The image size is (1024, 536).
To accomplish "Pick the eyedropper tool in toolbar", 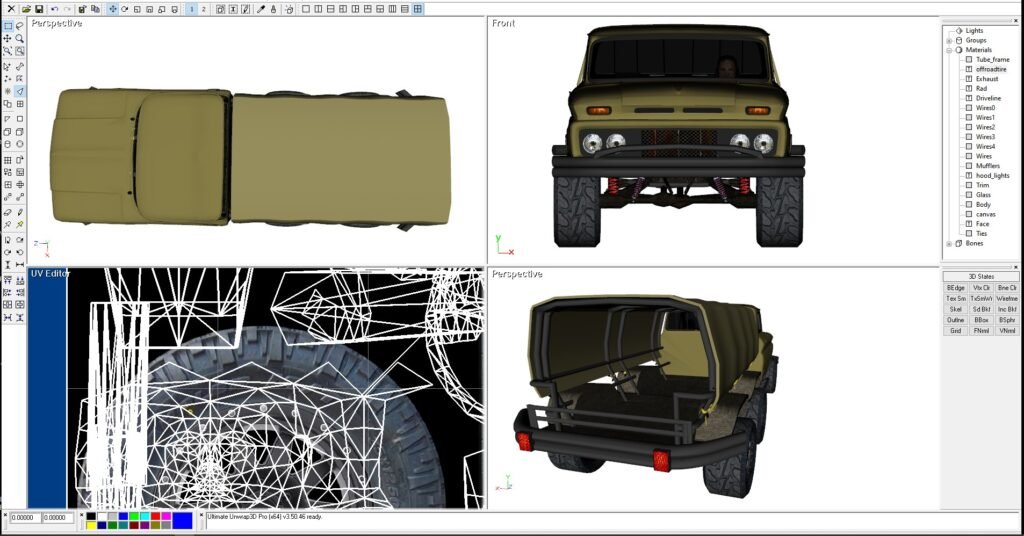I will click(x=261, y=9).
